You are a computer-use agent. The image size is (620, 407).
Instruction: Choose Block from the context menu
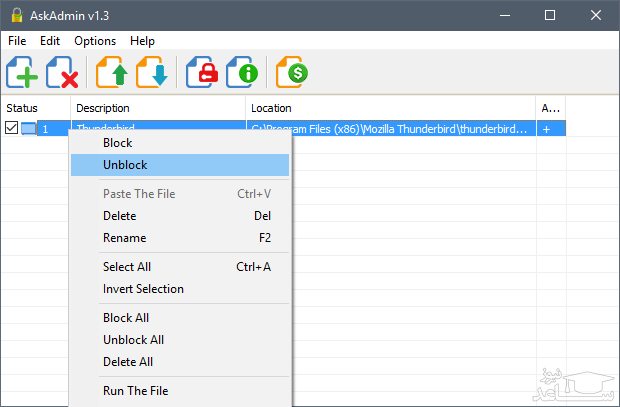[x=117, y=143]
